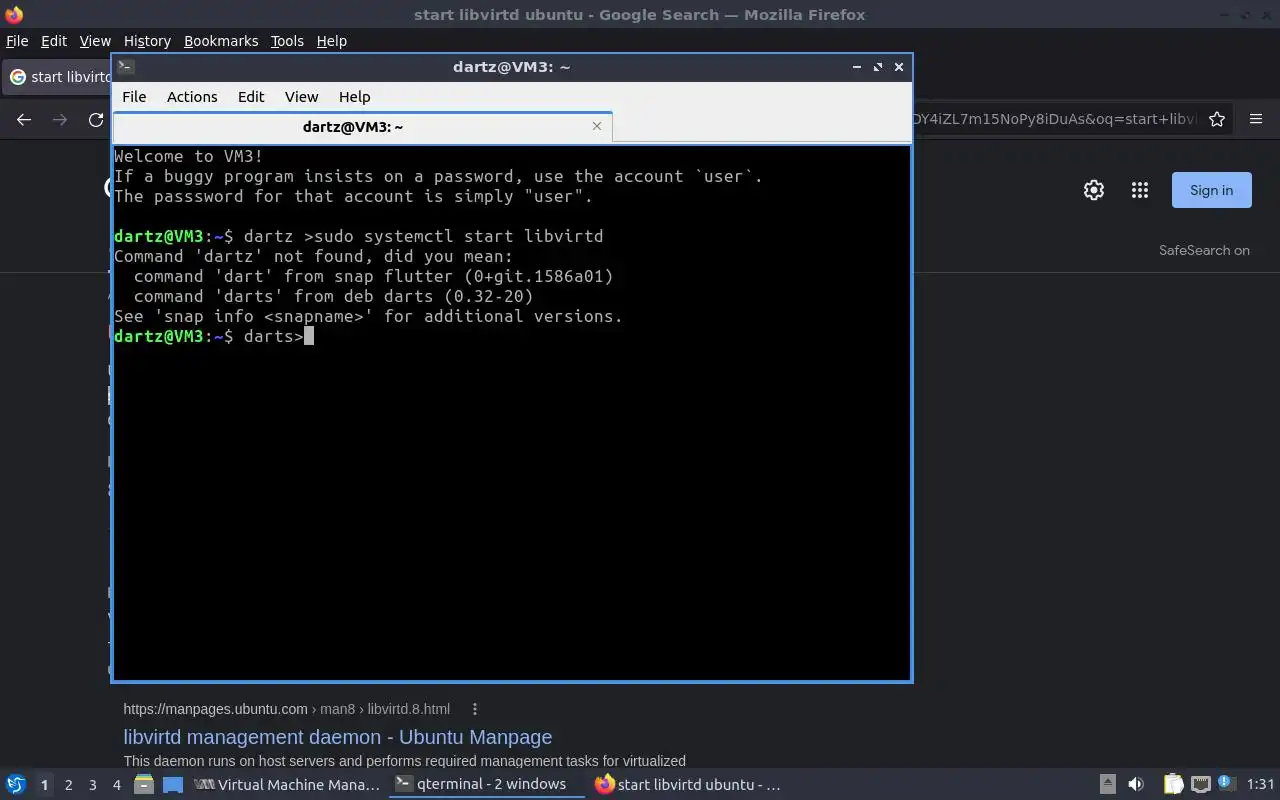Switch to workspace 4
This screenshot has width=1280, height=800.
(x=116, y=785)
